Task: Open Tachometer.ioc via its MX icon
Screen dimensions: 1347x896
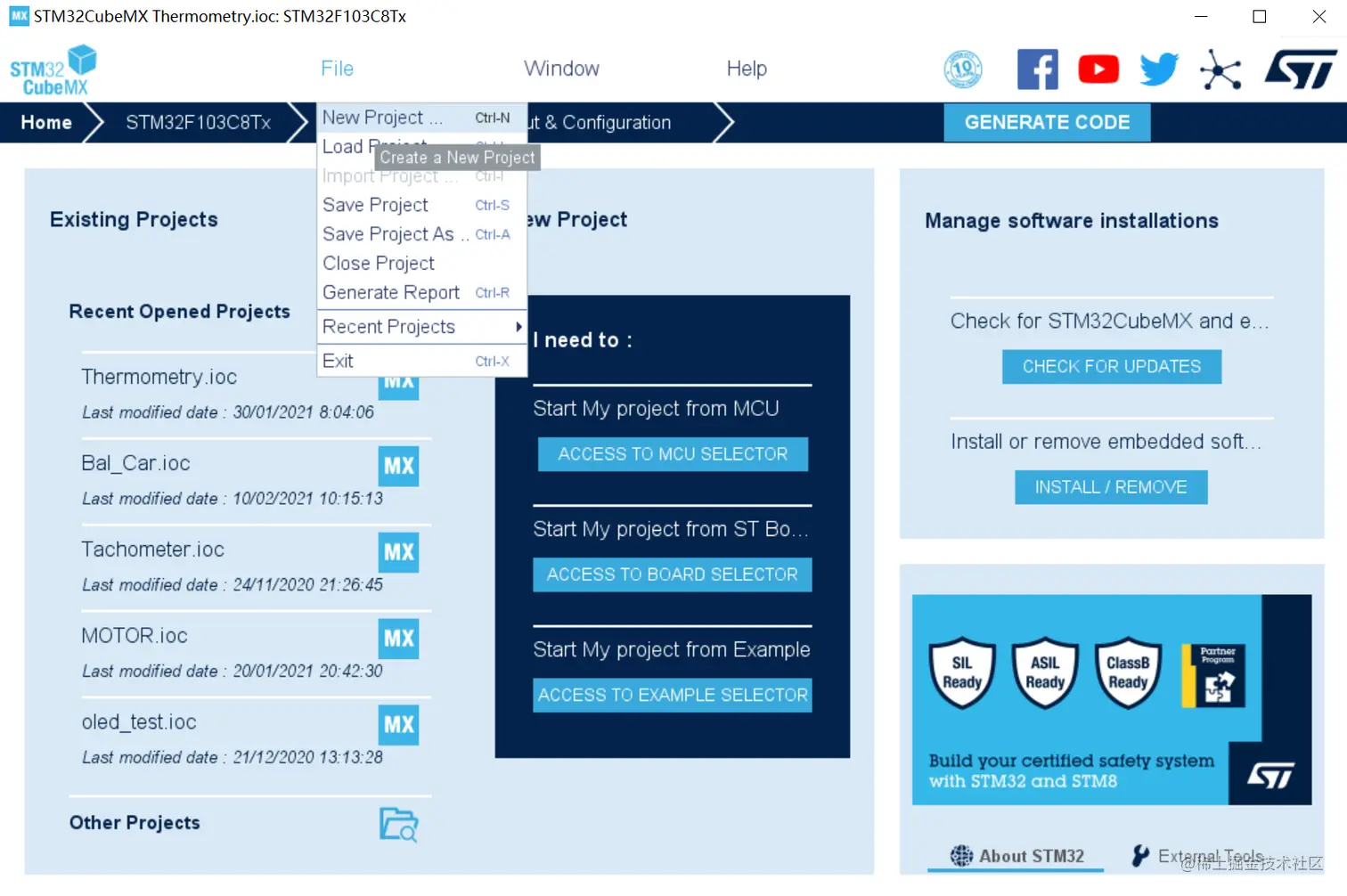Action: click(399, 552)
